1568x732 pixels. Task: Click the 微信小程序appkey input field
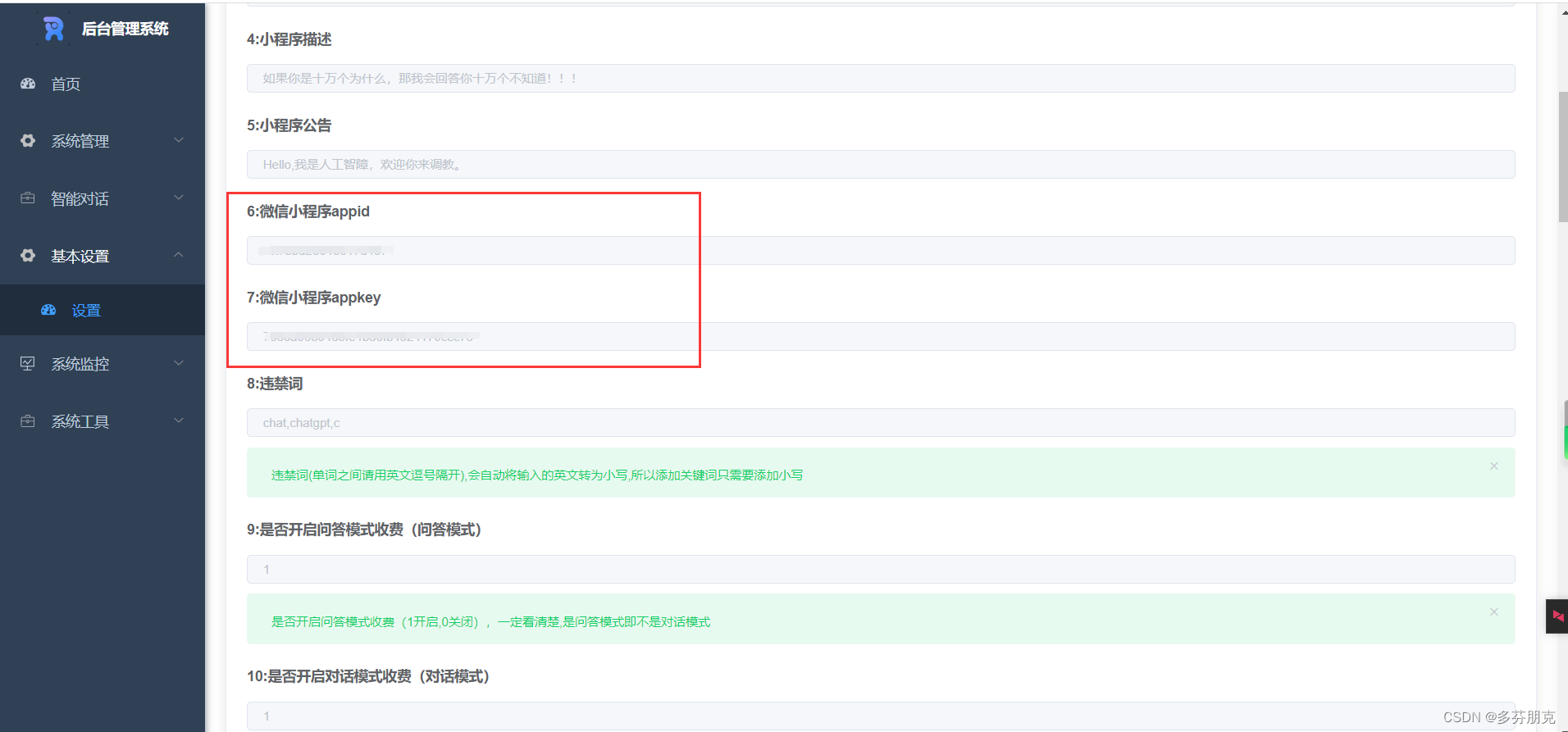[x=881, y=337]
